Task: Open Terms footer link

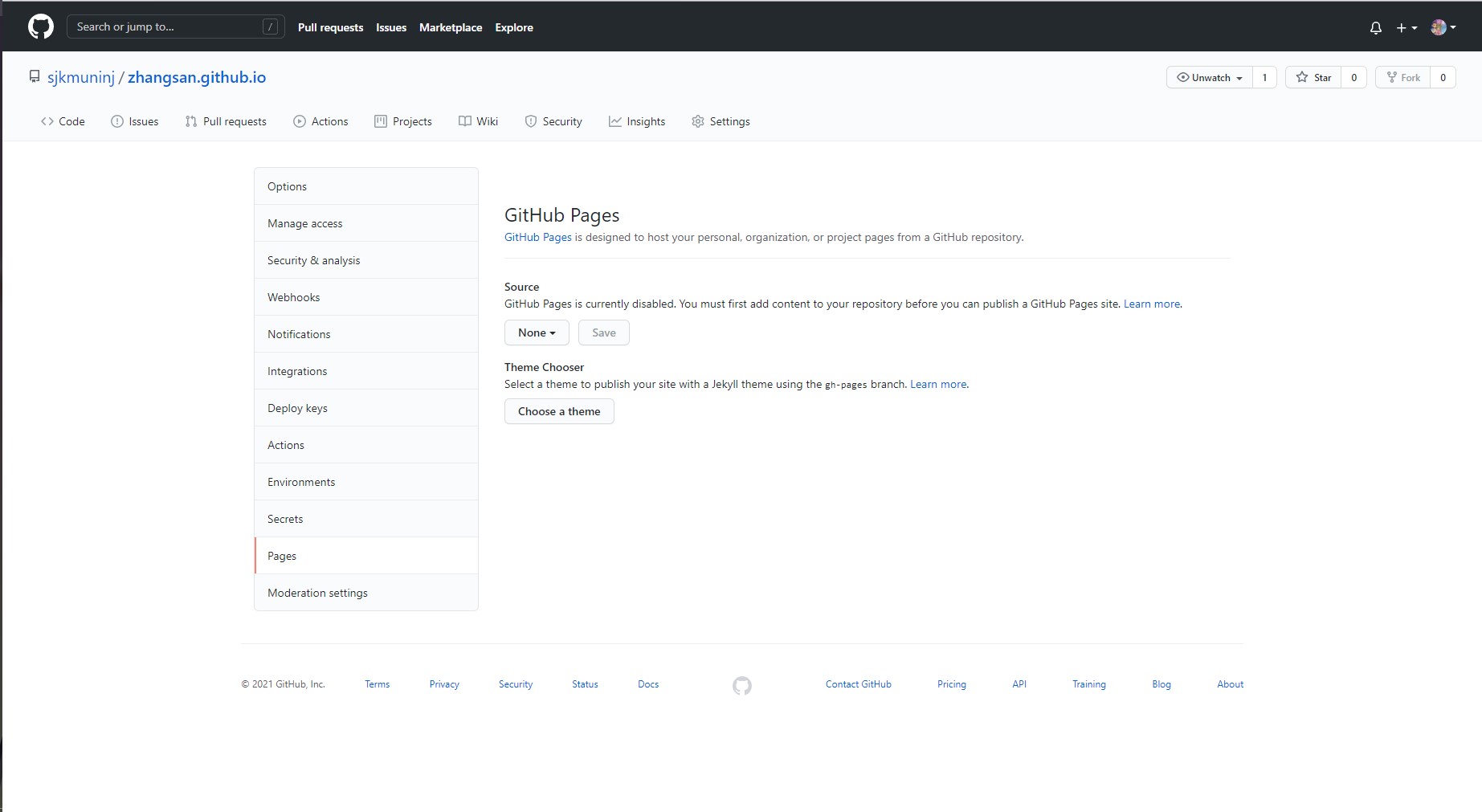Action: point(377,684)
